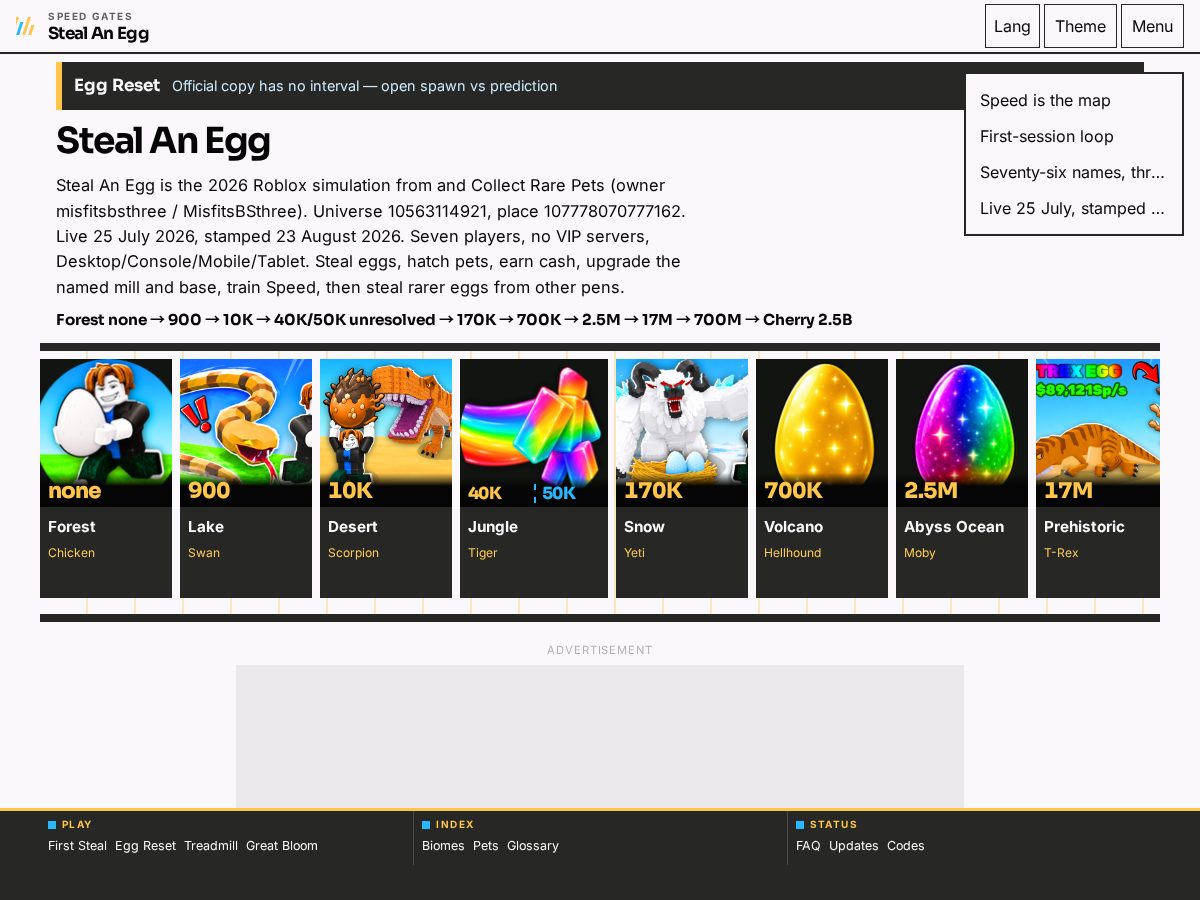Click the 'Steal An Egg' main heading
This screenshot has width=1200, height=900.
[x=163, y=141]
